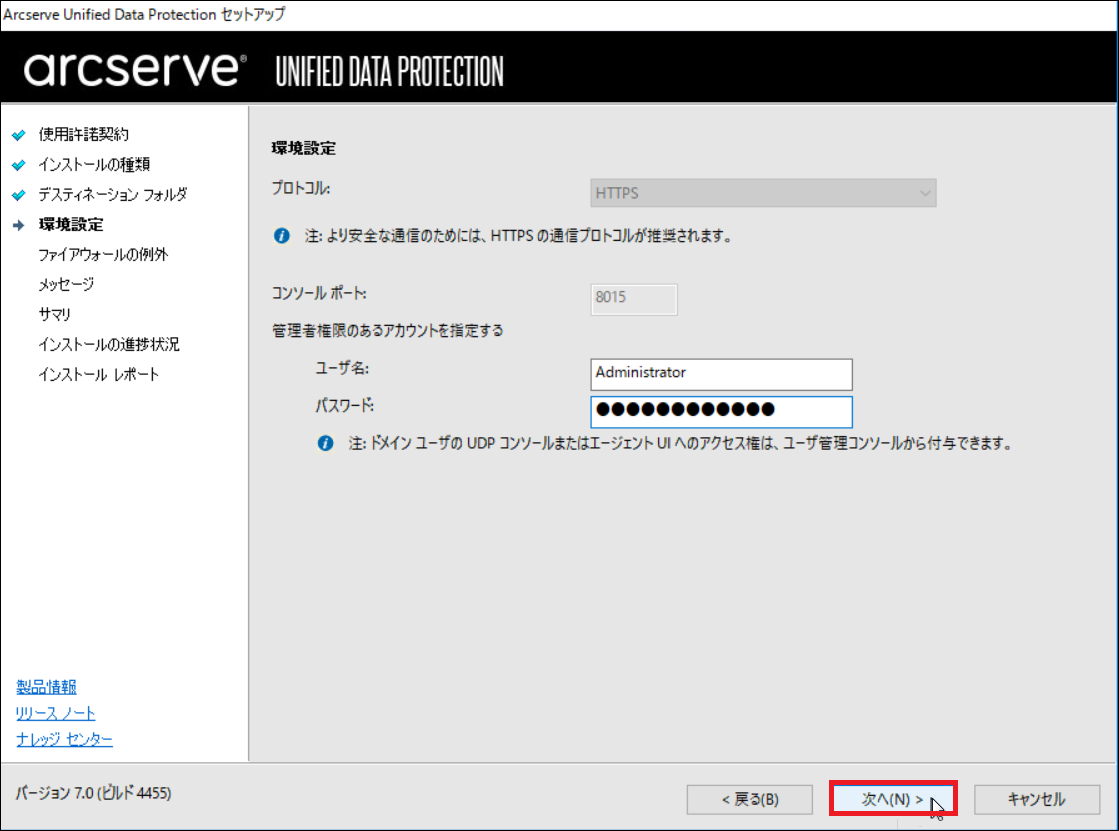Click the キャンセル button

[x=1036, y=800]
